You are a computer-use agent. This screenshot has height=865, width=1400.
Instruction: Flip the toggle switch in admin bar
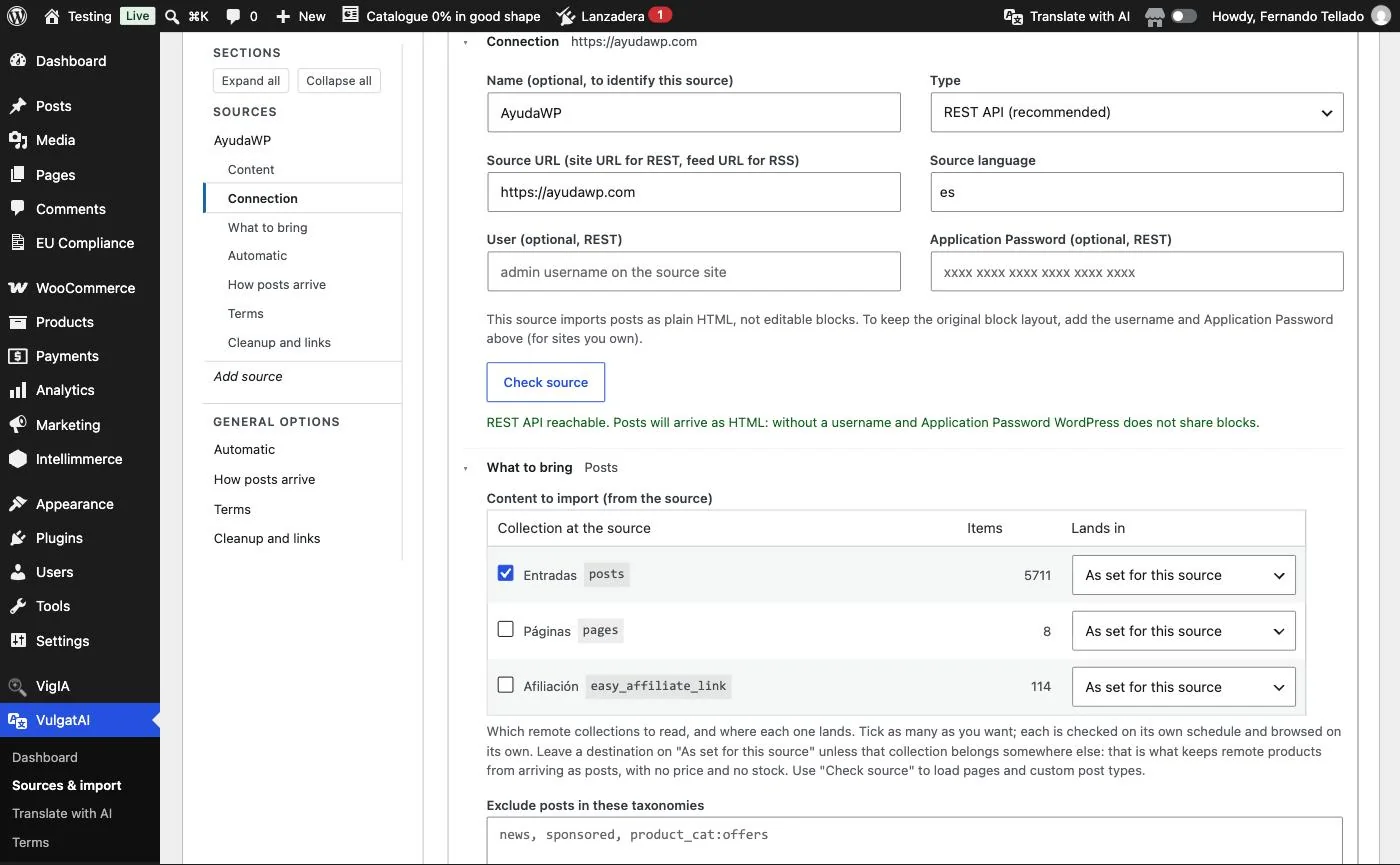(1184, 16)
